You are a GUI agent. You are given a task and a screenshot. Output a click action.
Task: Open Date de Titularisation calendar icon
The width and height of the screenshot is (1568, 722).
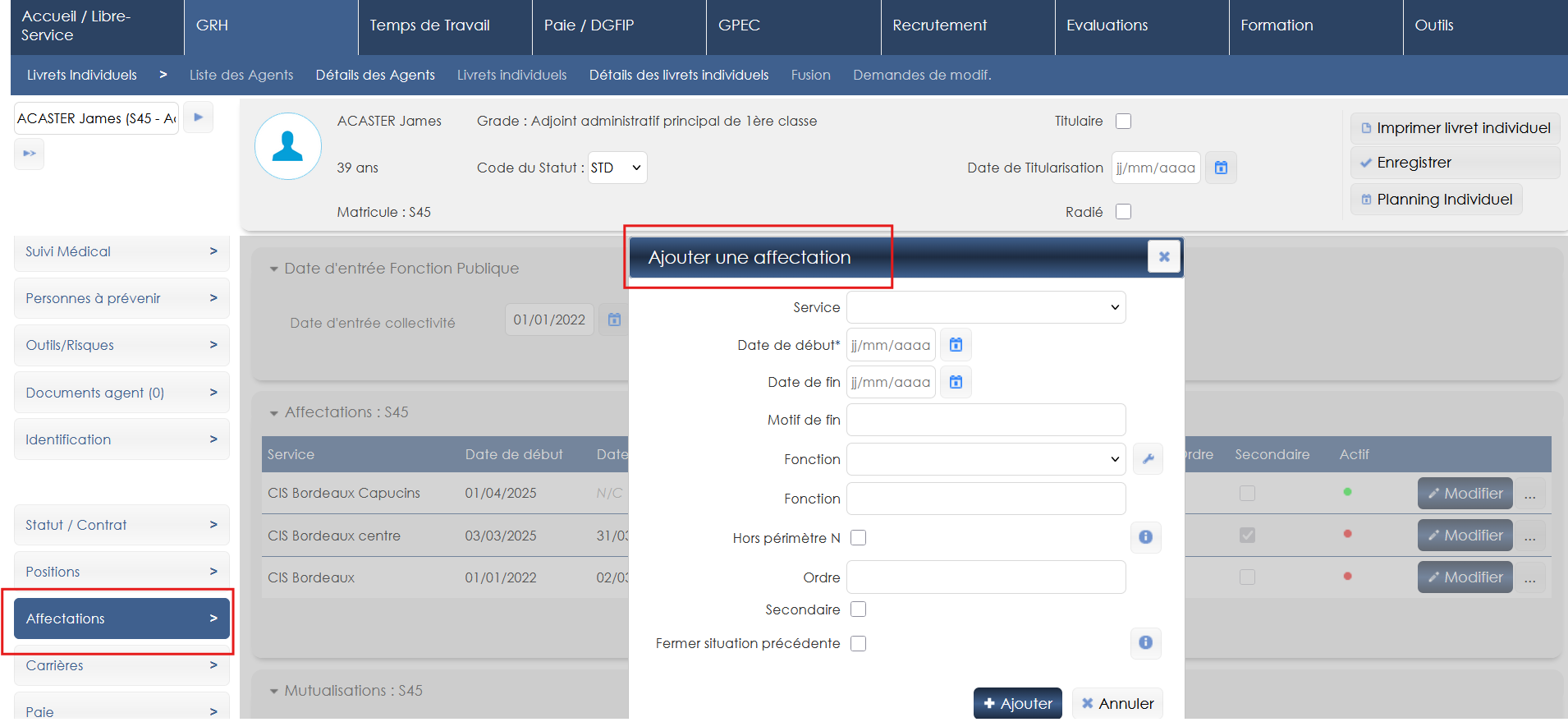coord(1221,168)
